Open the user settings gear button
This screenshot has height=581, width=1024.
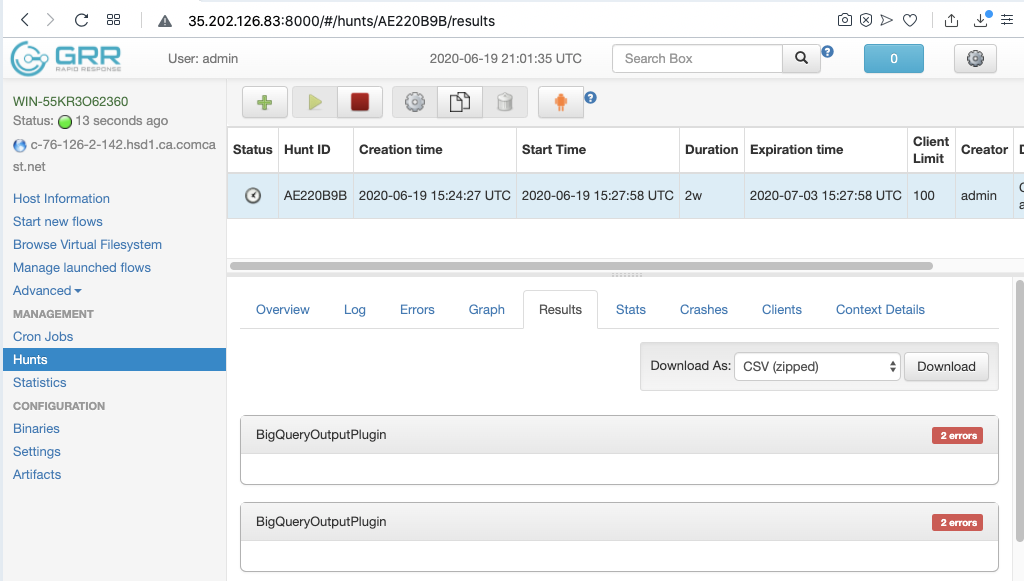[x=975, y=58]
